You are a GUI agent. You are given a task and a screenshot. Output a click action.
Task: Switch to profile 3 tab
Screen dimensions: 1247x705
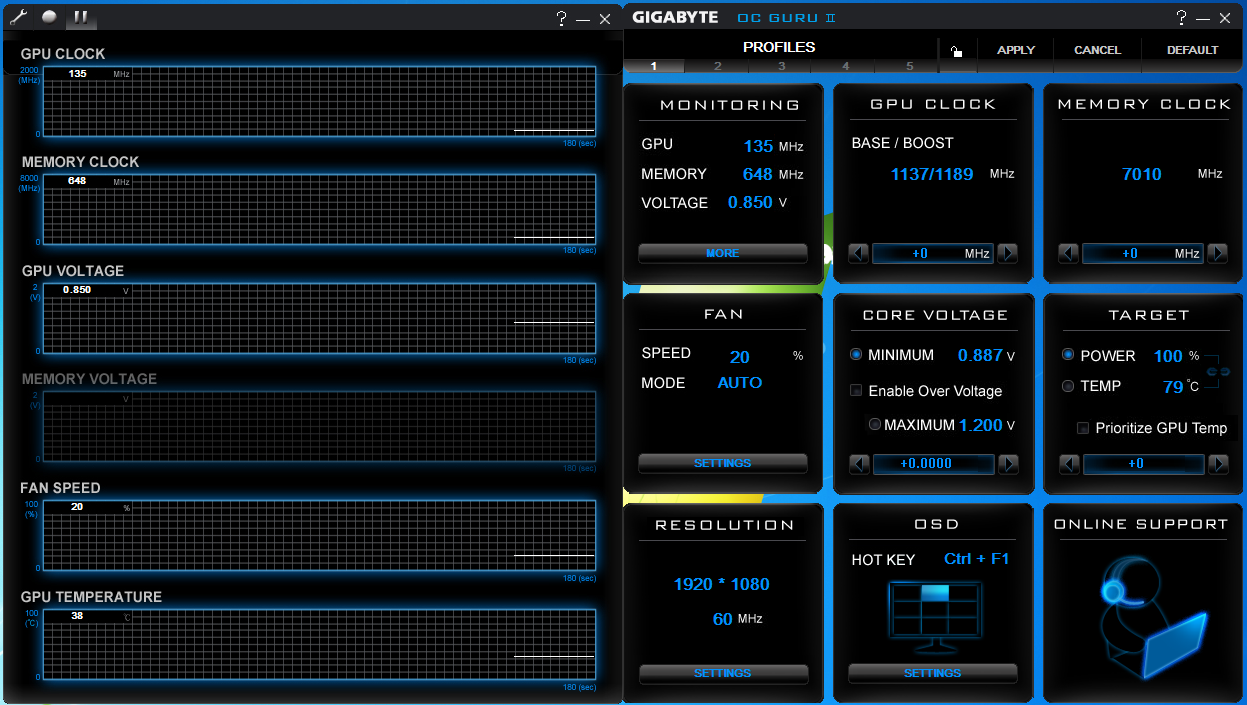[x=782, y=66]
